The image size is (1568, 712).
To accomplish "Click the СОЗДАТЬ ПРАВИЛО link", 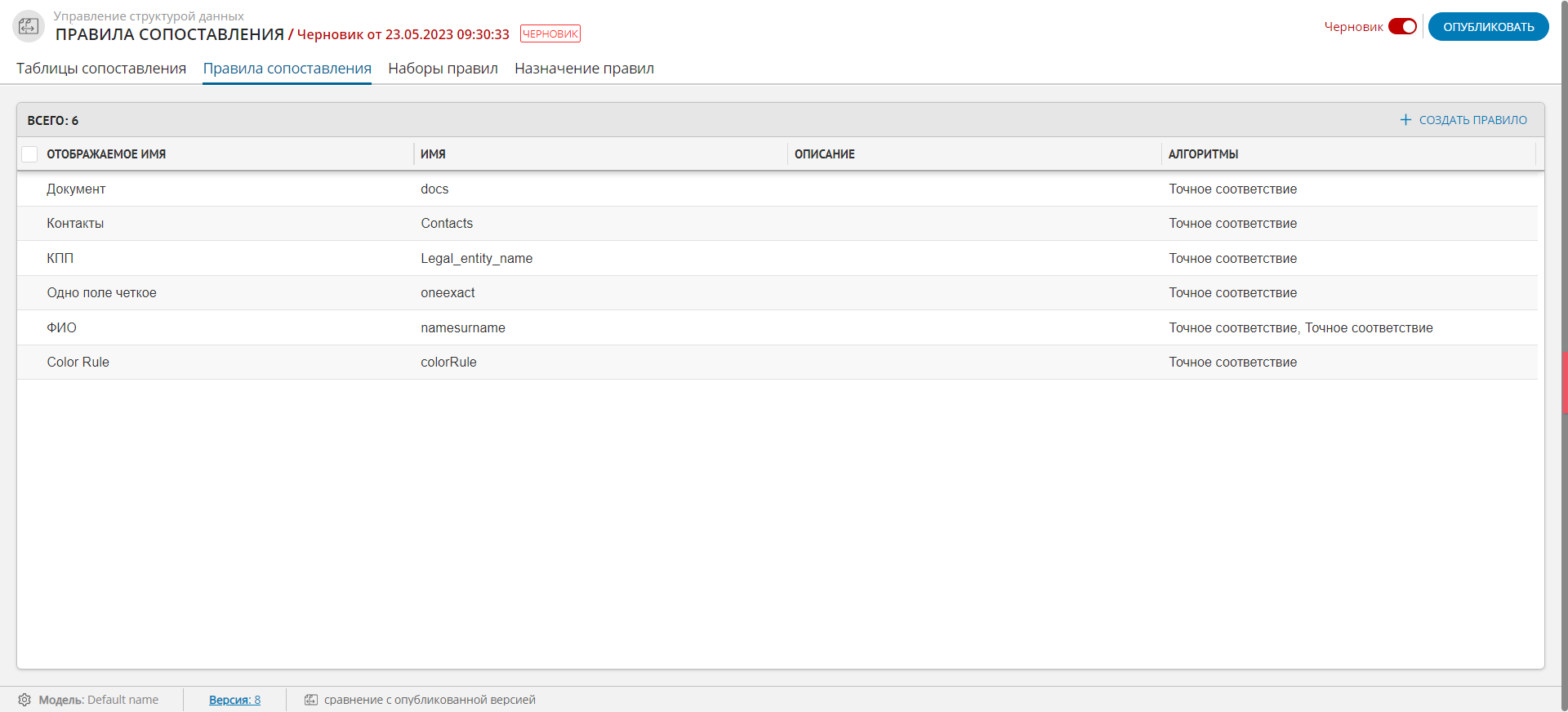I will pyautogui.click(x=1472, y=120).
